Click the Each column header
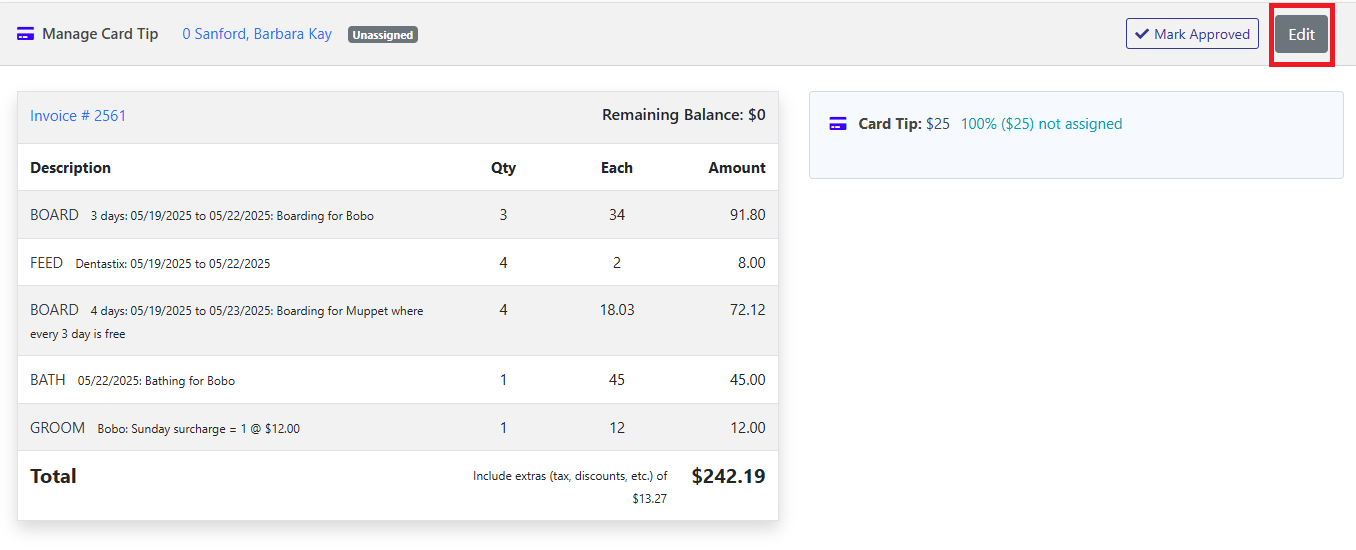 coord(617,168)
